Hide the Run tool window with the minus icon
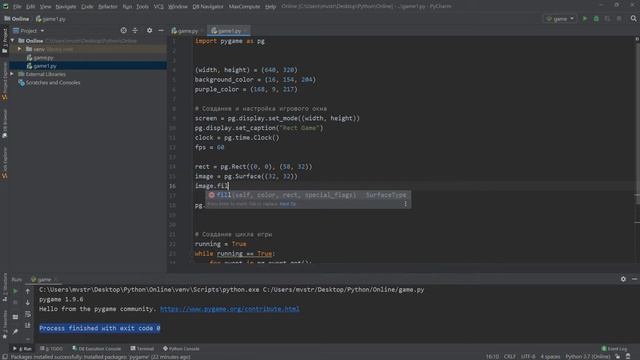This screenshot has height=360, width=640. coord(635,279)
